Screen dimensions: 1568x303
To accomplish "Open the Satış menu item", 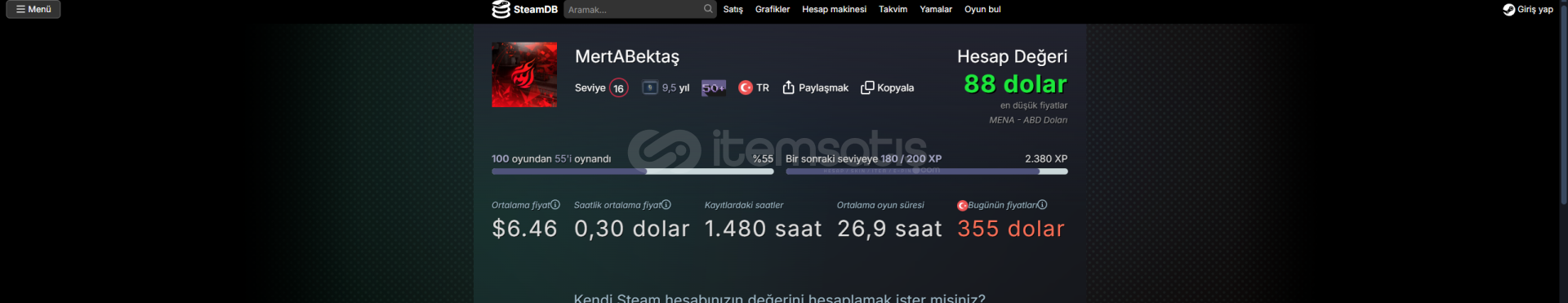I will pos(733,9).
